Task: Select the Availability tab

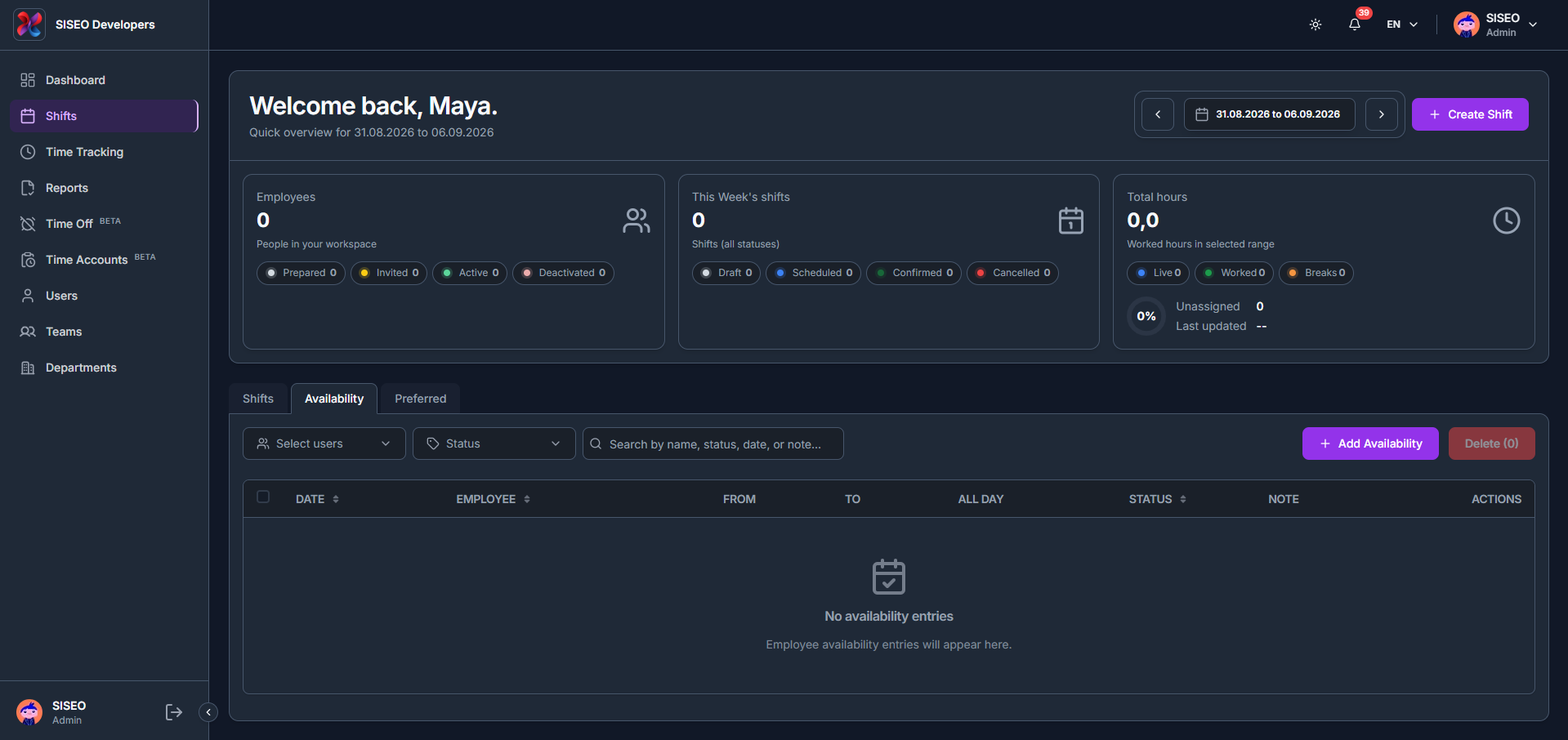Action: pyautogui.click(x=334, y=399)
